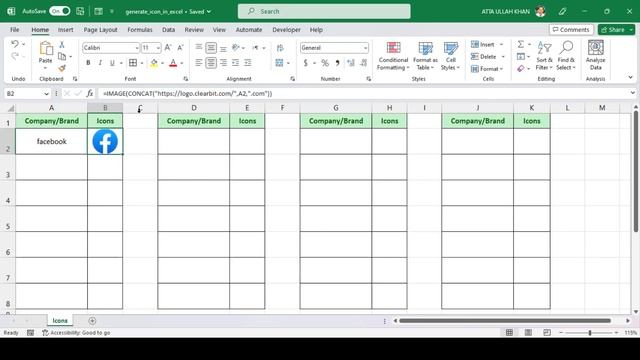Select the Cut scissors icon
This screenshot has width=640, height=360.
[62, 44]
